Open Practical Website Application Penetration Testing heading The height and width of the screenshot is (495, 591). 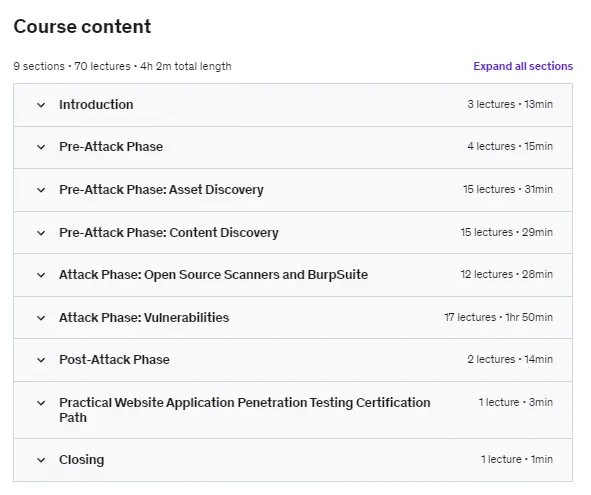245,410
